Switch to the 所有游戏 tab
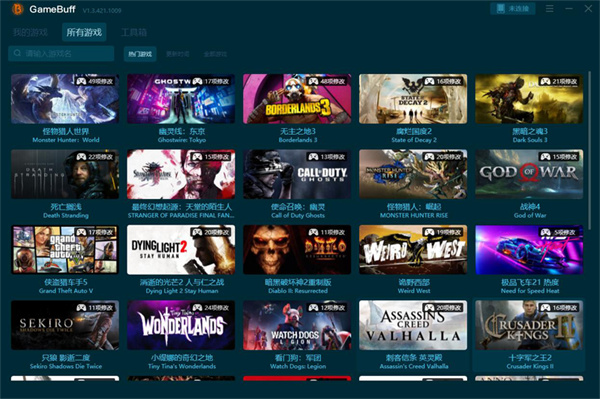This screenshot has width=600, height=399. (x=84, y=32)
